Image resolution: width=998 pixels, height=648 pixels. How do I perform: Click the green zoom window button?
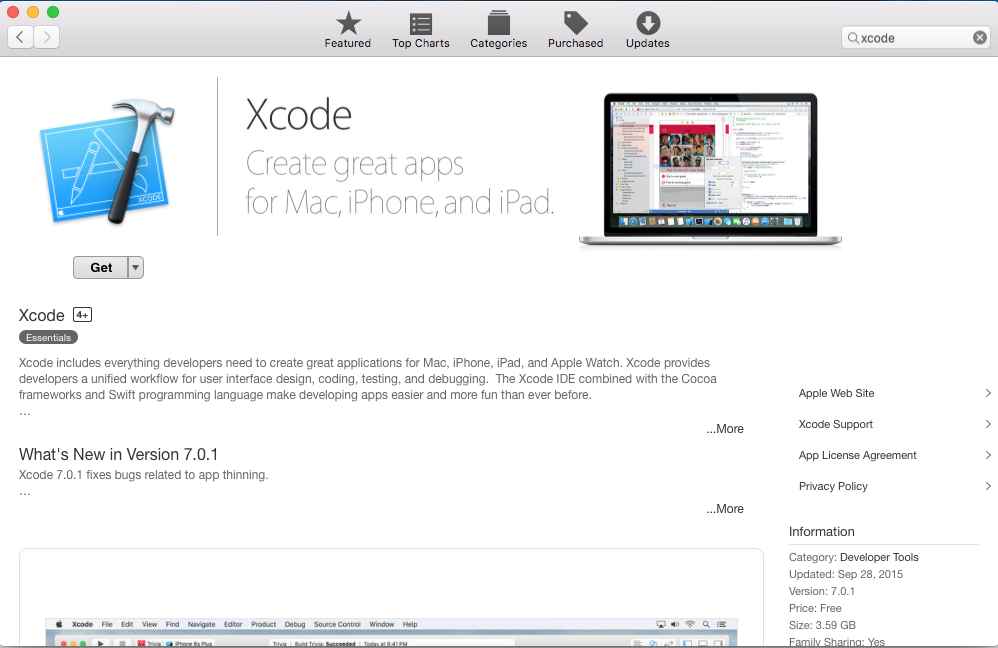pyautogui.click(x=53, y=11)
